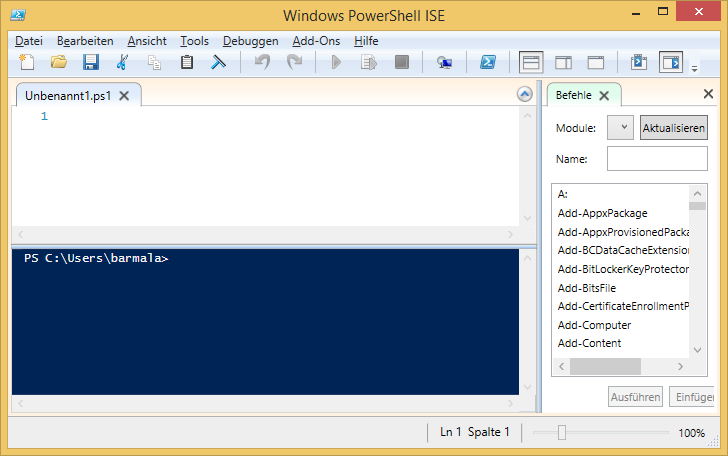Show command window icon in toolbar
Viewport: 728px width, 456px height.
pos(639,62)
